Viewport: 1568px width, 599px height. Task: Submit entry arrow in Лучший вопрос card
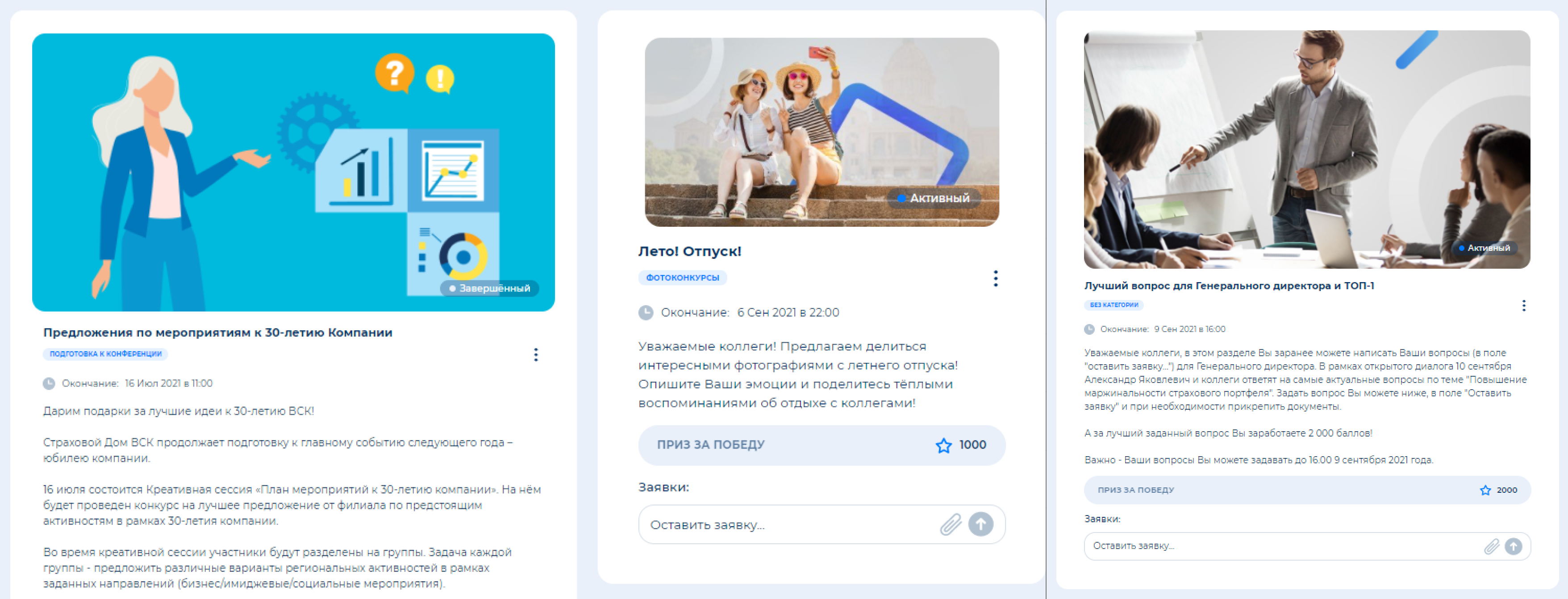(x=1513, y=546)
